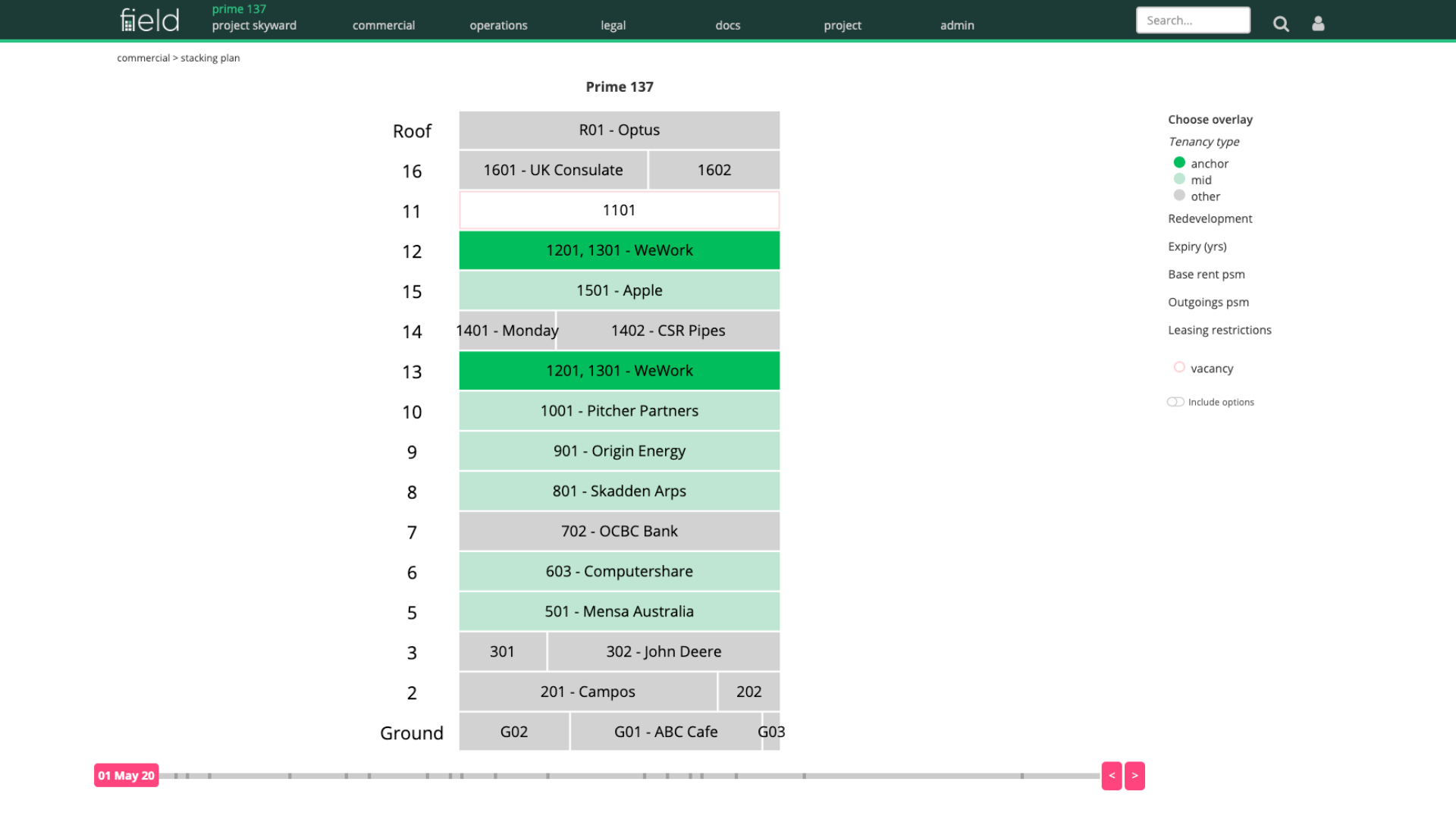Viewport: 1456px width, 819px height.
Task: Select the 1001 - Pitcher Partners suite
Action: tap(619, 411)
